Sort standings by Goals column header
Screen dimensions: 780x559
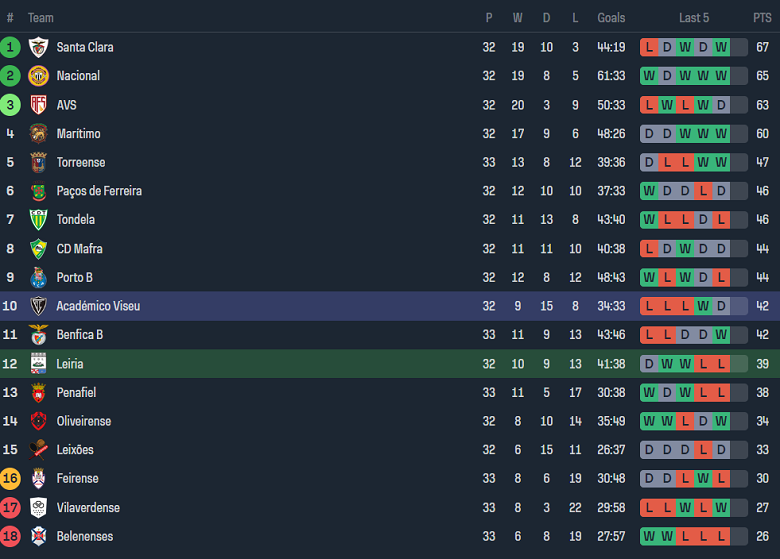(611, 18)
